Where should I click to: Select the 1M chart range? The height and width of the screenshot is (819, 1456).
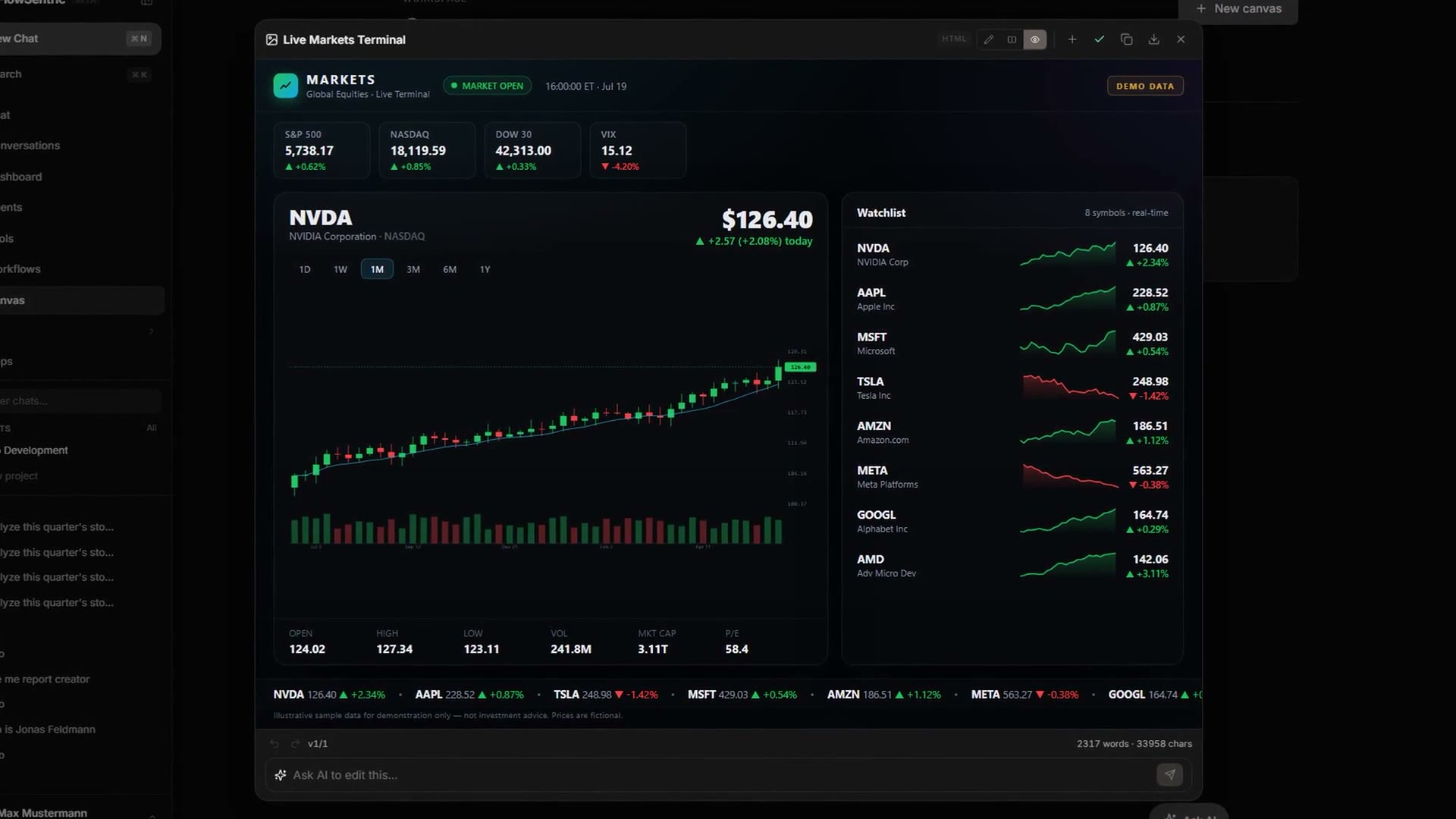pyautogui.click(x=377, y=269)
